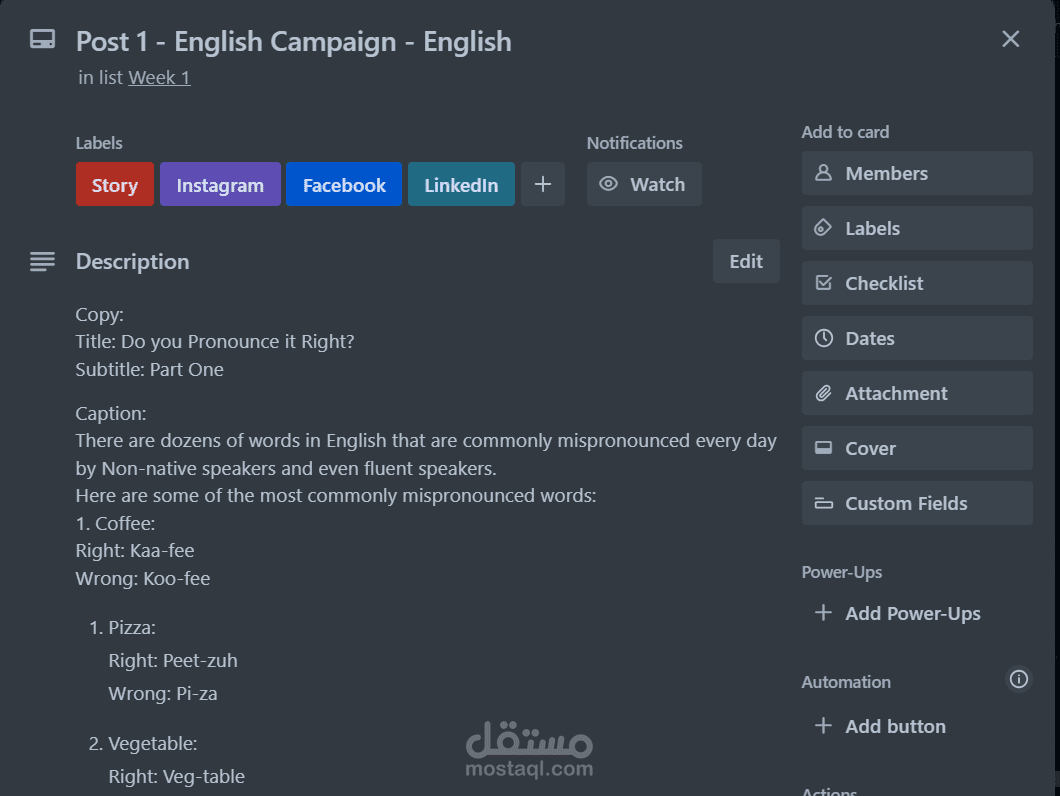The image size is (1060, 796).
Task: Click the Cover icon in sidebar
Action: [823, 448]
